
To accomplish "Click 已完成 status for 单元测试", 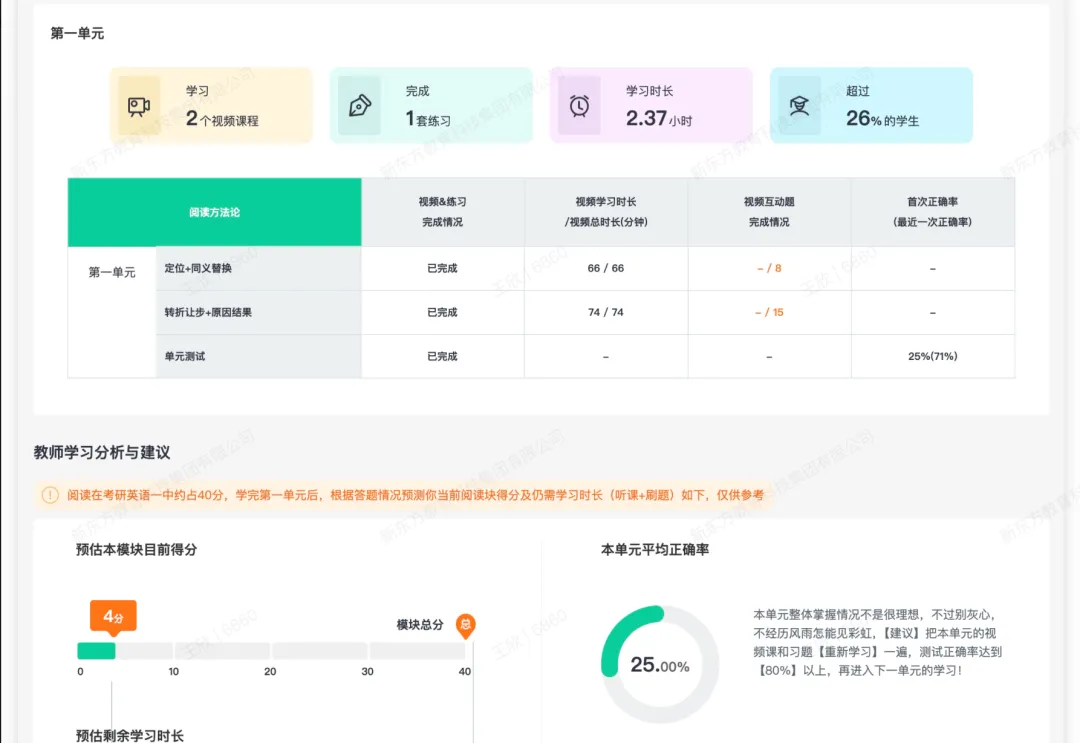I will (x=442, y=357).
